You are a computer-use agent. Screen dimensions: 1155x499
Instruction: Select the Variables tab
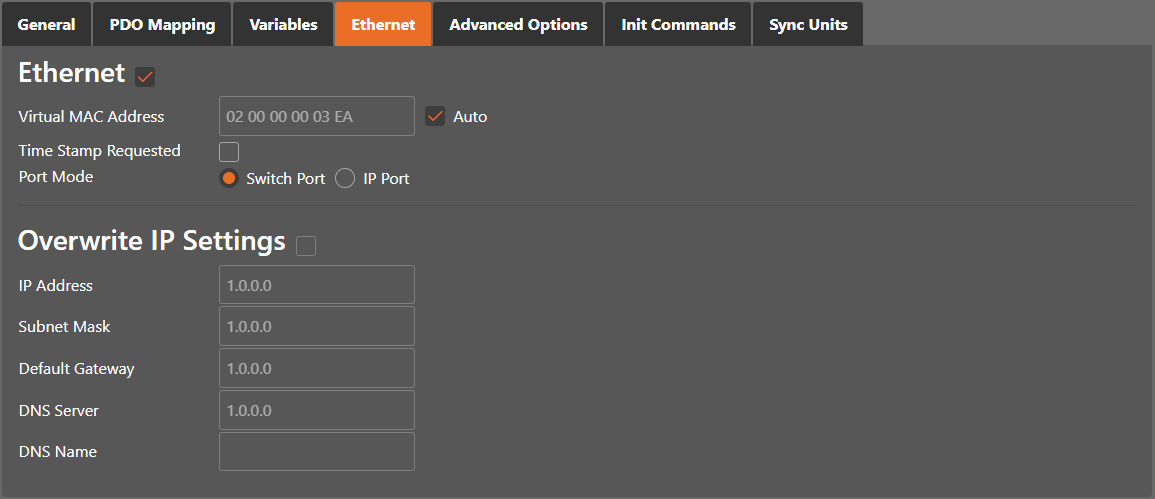click(283, 24)
